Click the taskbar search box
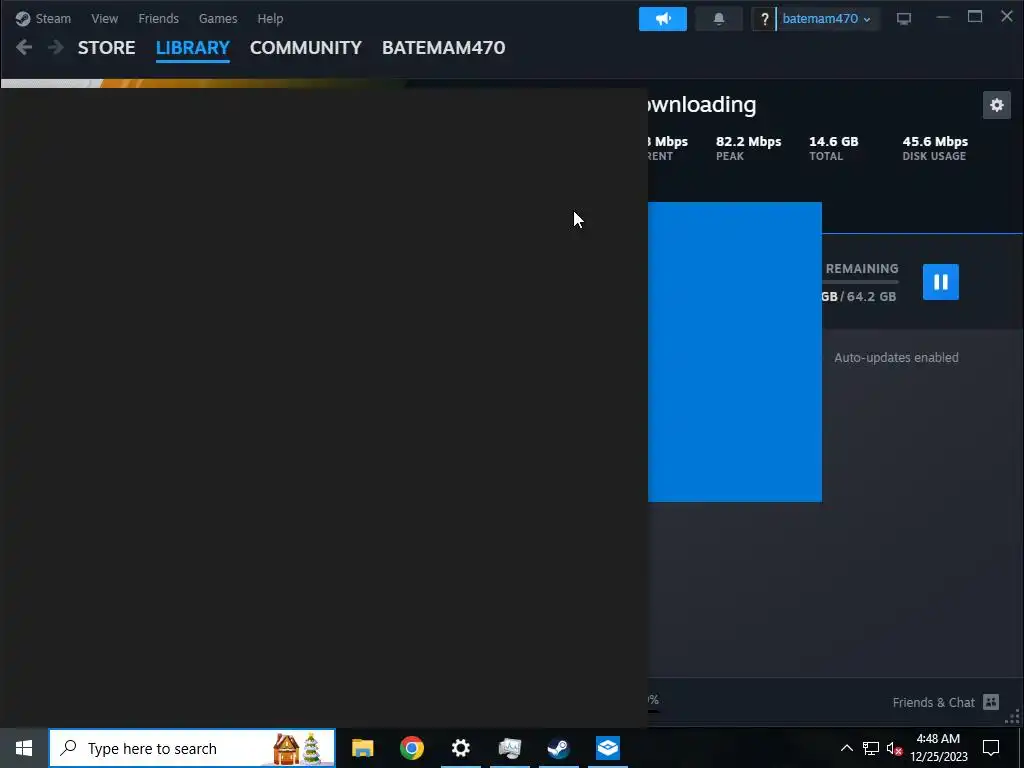 click(x=192, y=748)
